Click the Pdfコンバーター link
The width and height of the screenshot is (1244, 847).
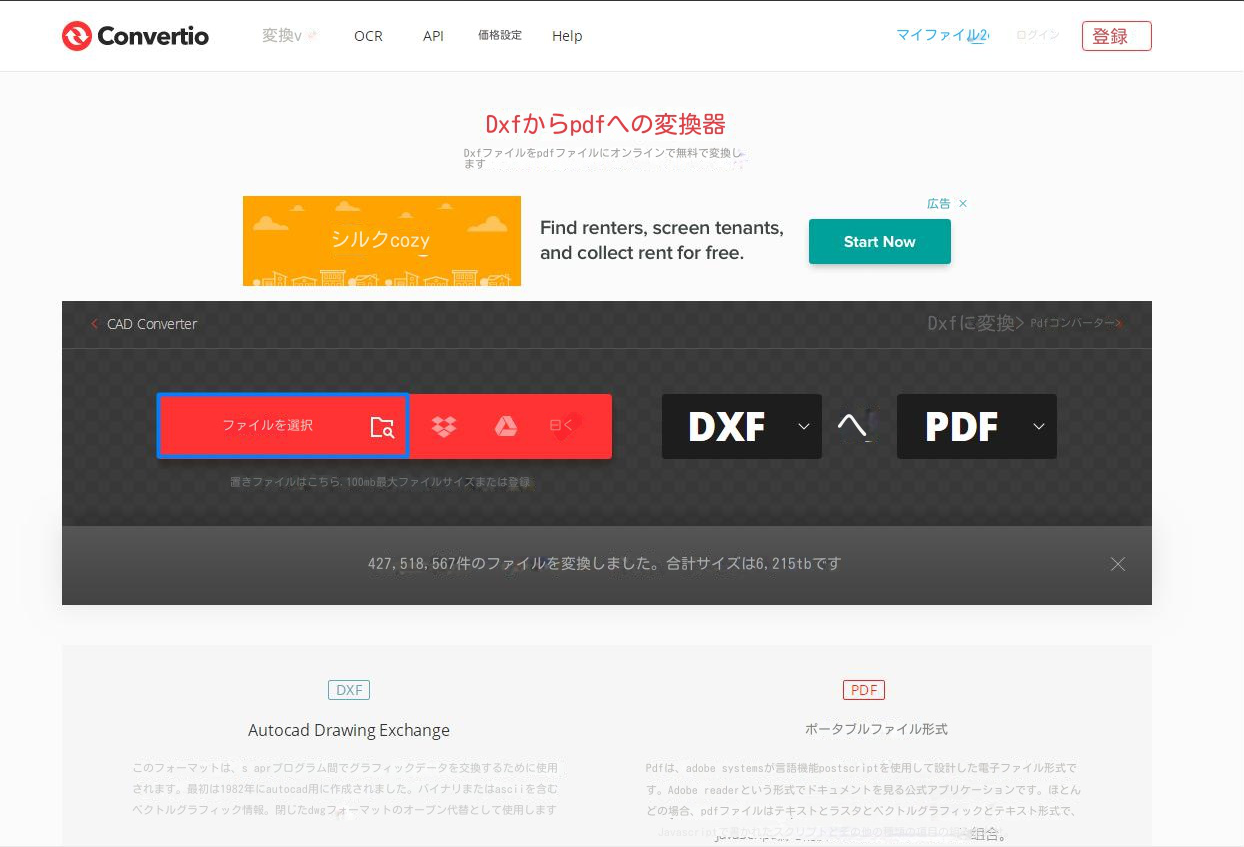[1071, 324]
